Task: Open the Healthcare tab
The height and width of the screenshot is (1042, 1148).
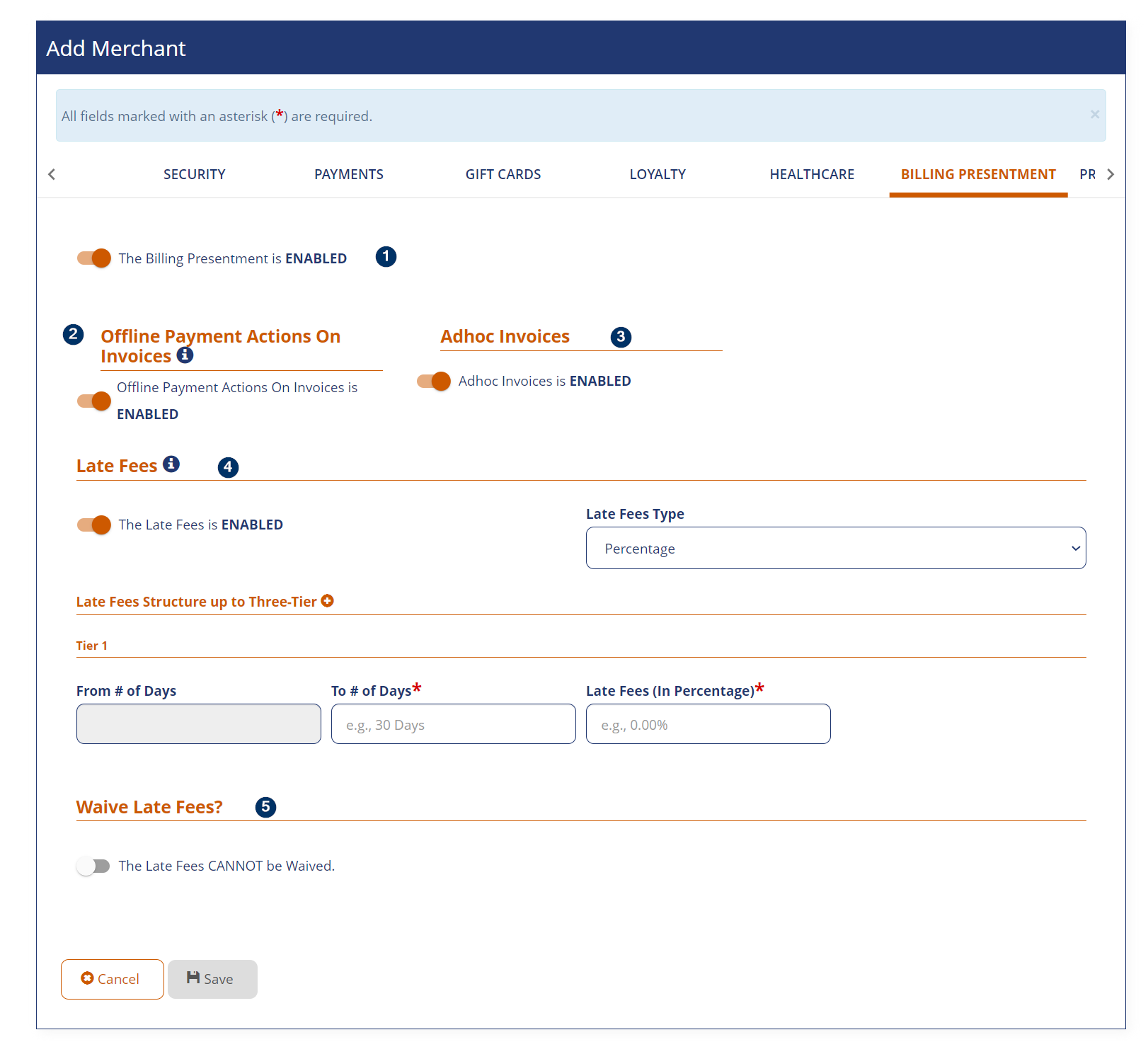Action: point(811,174)
